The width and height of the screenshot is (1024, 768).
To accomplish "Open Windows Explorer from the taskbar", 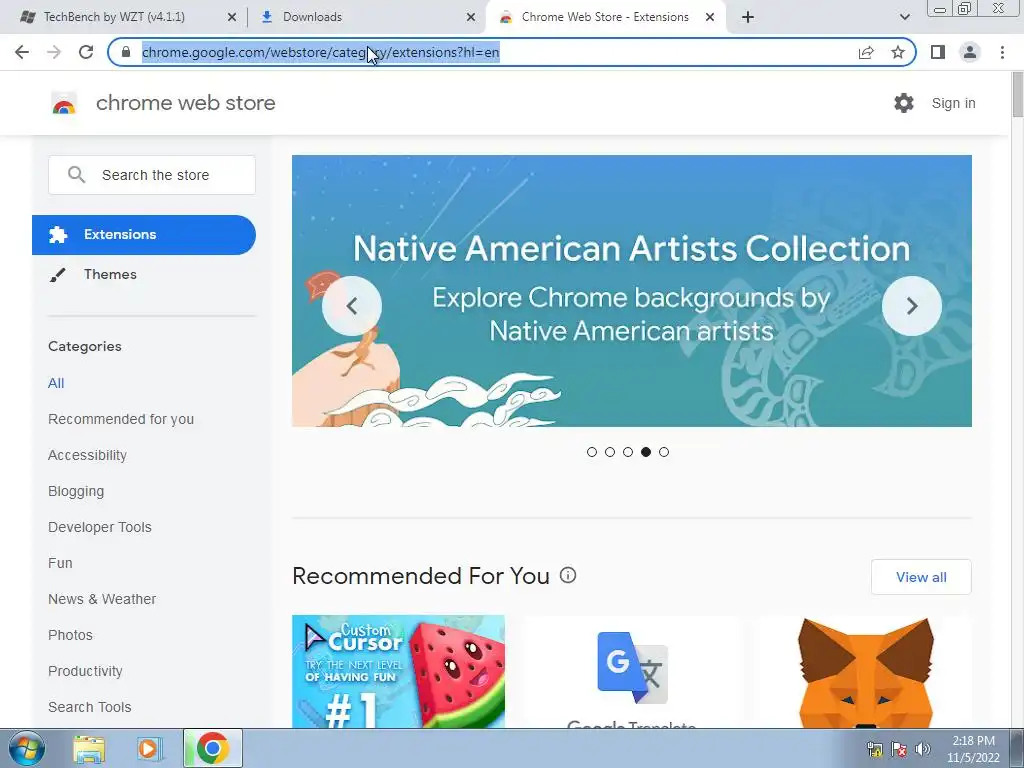I will [89, 749].
